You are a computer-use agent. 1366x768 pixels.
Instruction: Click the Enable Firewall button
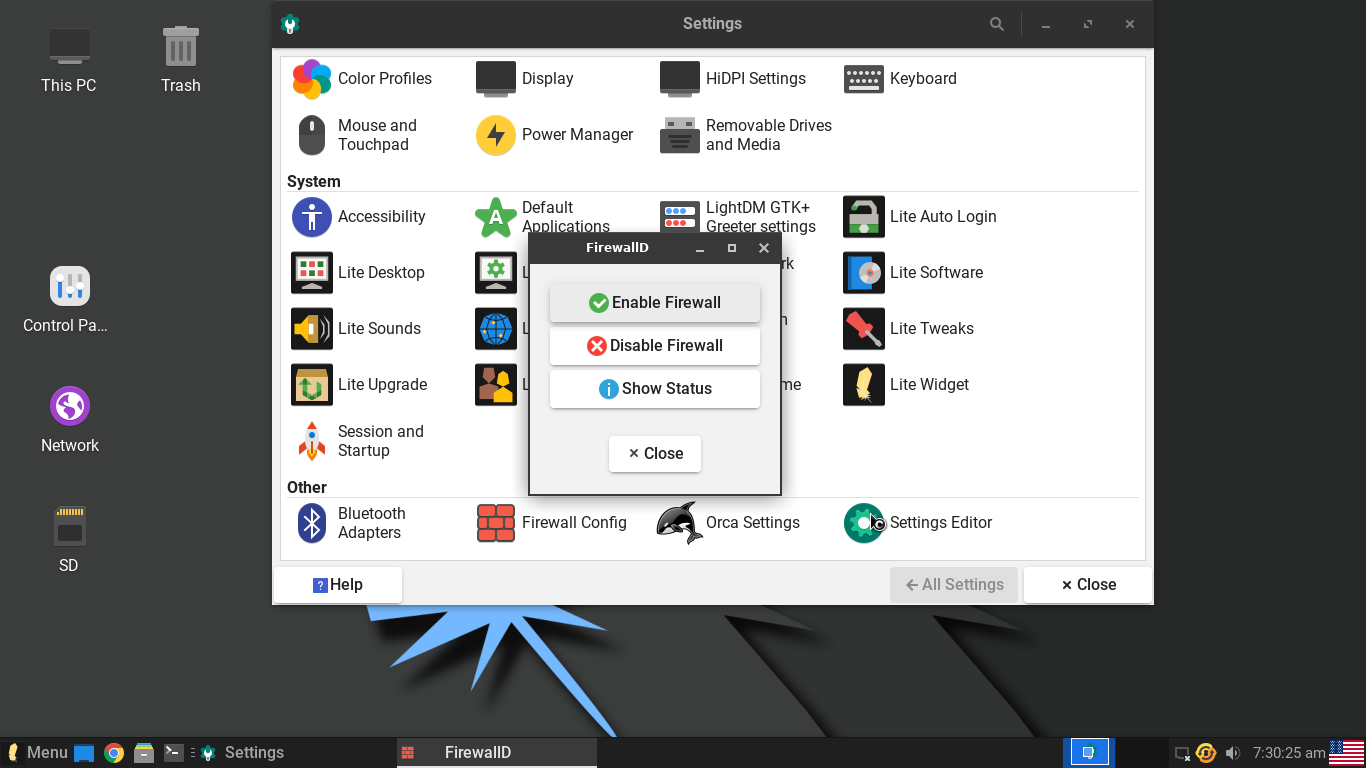[655, 303]
